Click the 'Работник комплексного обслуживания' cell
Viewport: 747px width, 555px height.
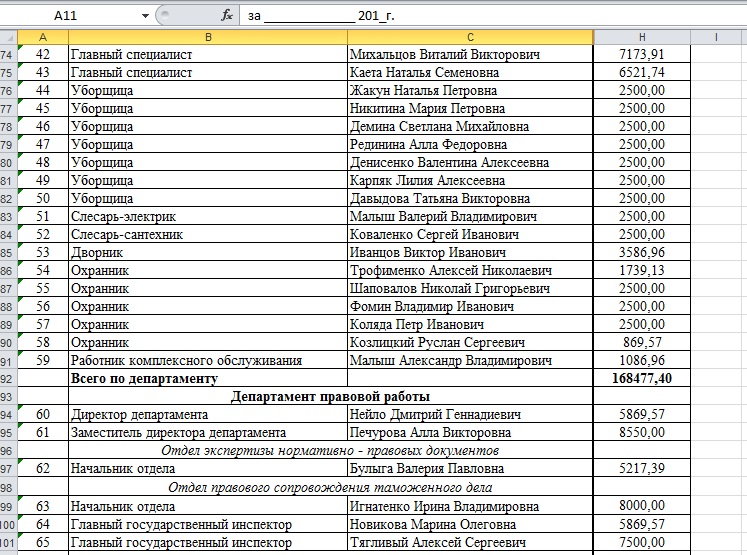pos(207,361)
